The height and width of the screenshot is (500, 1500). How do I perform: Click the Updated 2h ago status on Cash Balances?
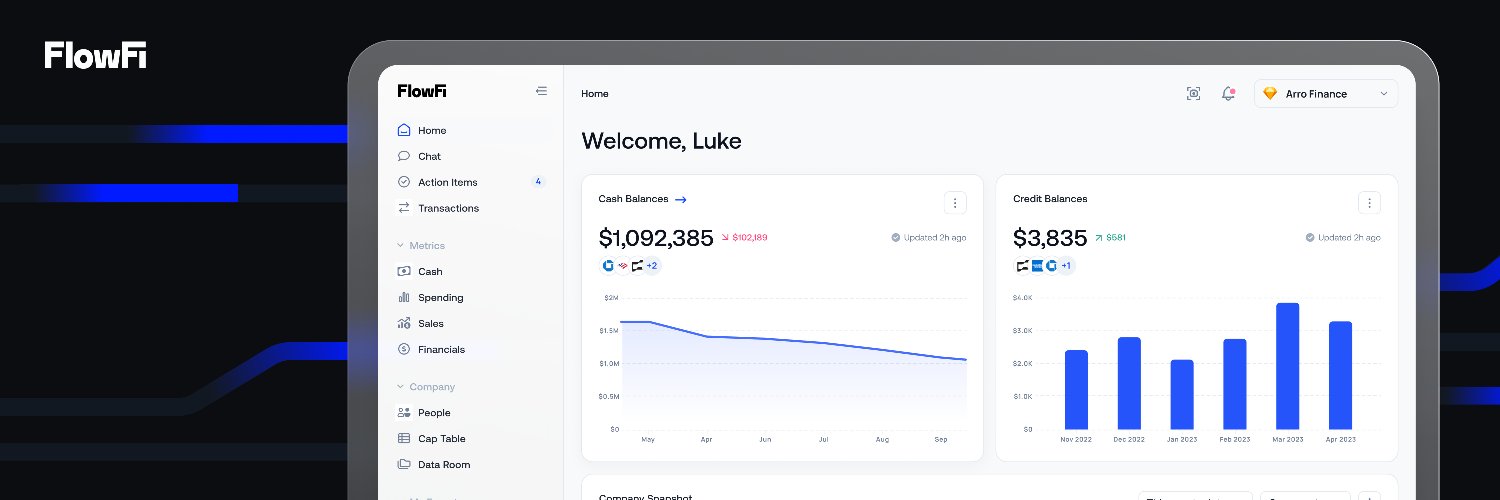(x=929, y=238)
